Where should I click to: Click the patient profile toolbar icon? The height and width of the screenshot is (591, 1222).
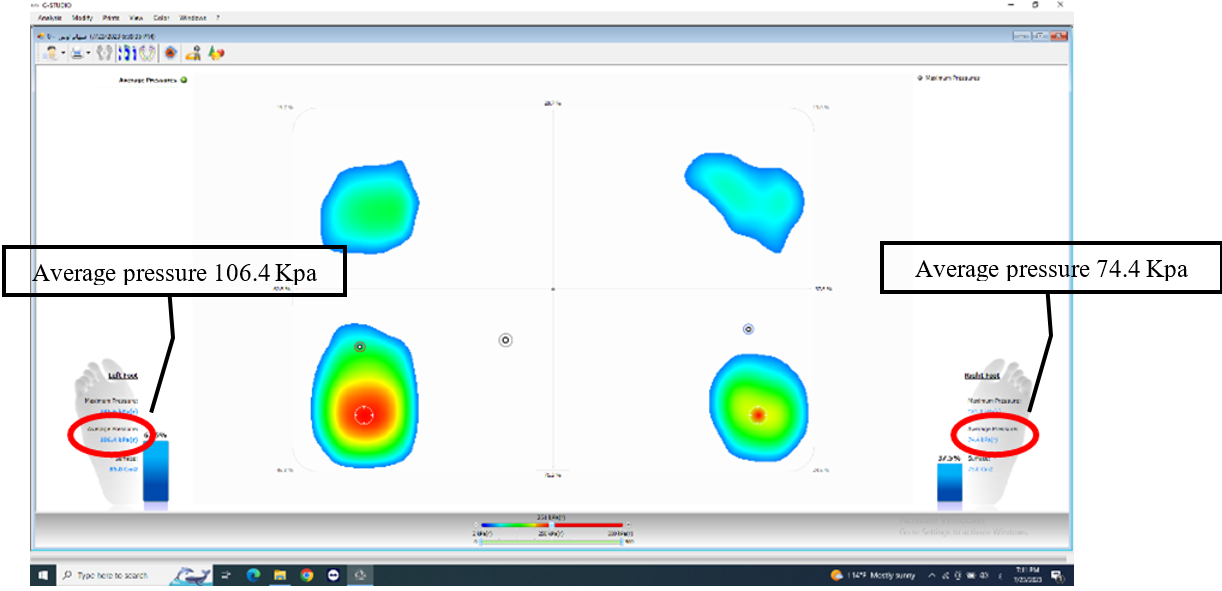point(51,53)
